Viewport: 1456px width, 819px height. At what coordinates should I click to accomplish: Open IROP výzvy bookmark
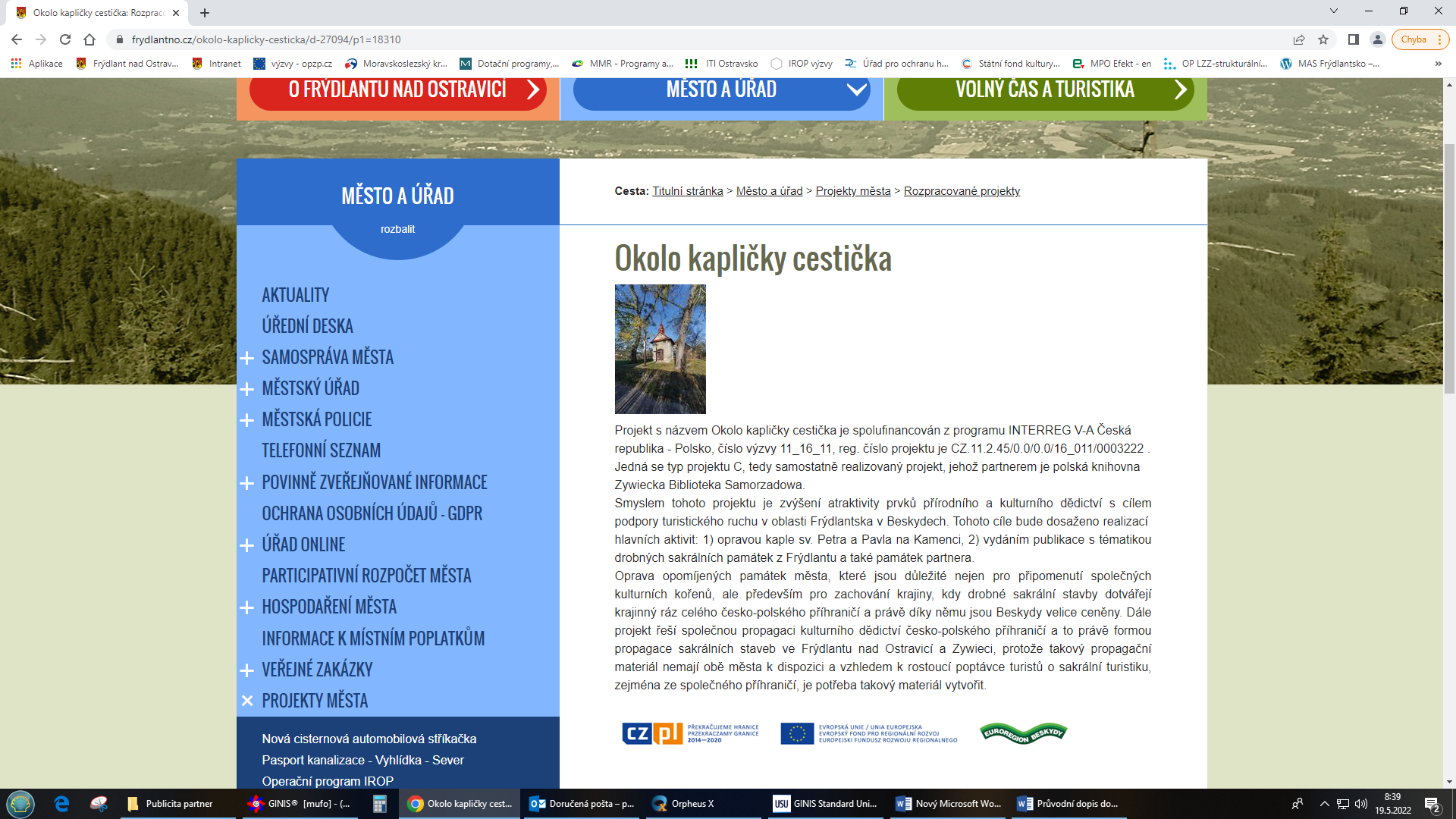802,64
